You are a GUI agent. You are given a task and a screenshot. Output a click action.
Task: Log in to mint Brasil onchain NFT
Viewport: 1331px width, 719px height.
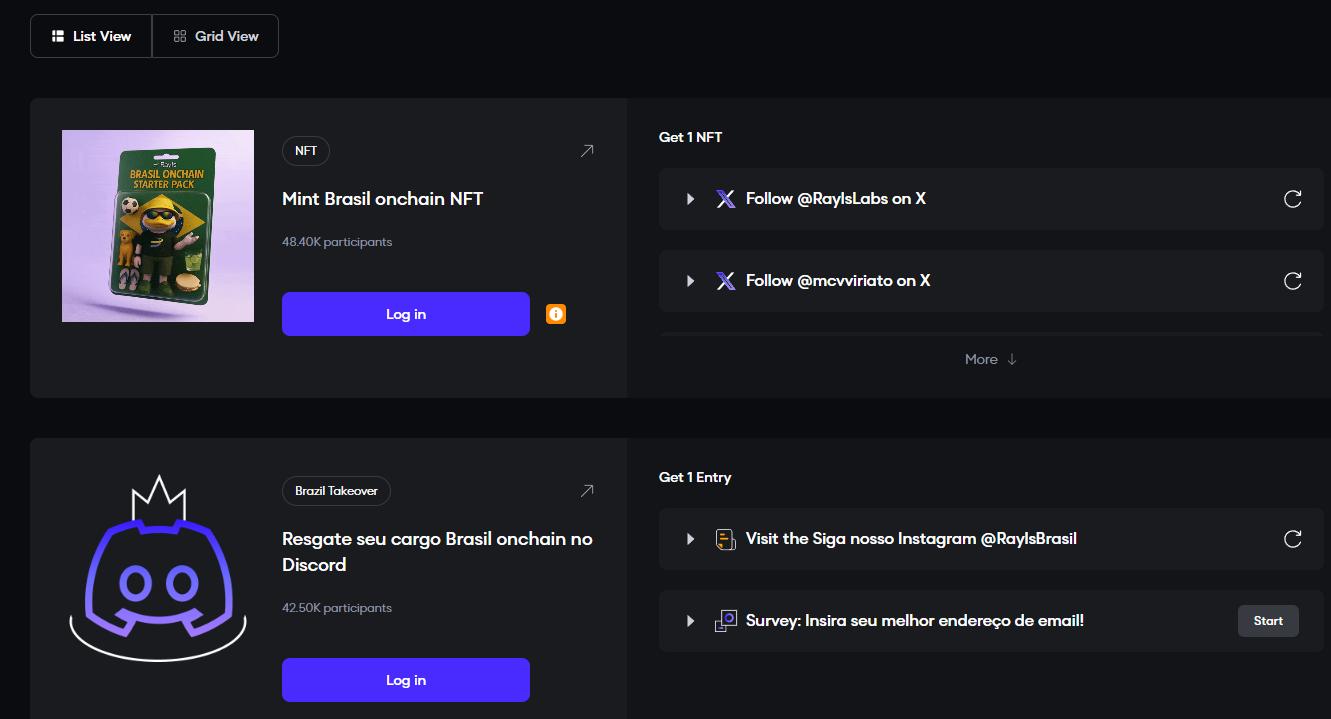pyautogui.click(x=405, y=314)
